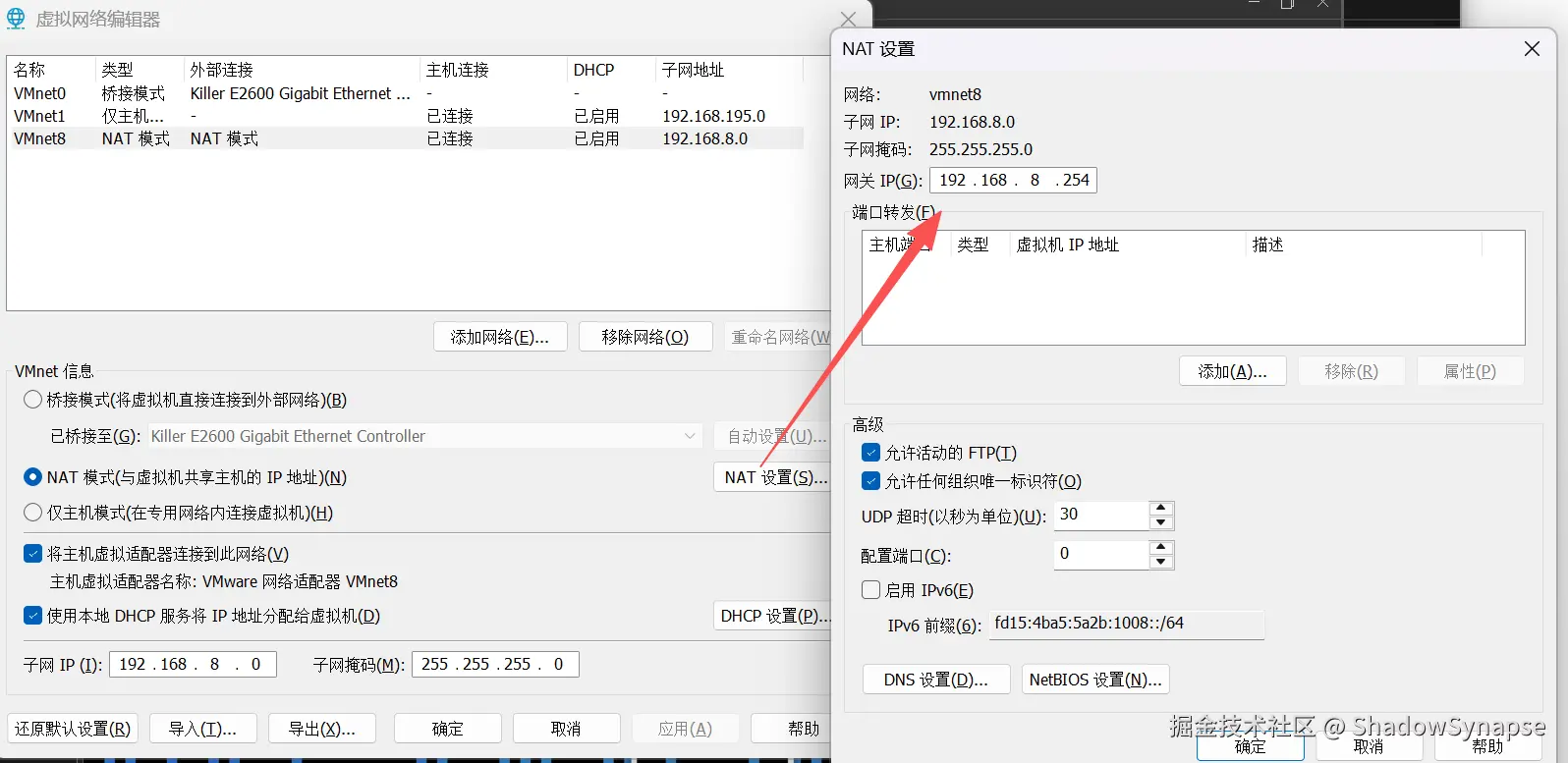
Task: Select 桥接模式 radio button
Action: (x=32, y=400)
